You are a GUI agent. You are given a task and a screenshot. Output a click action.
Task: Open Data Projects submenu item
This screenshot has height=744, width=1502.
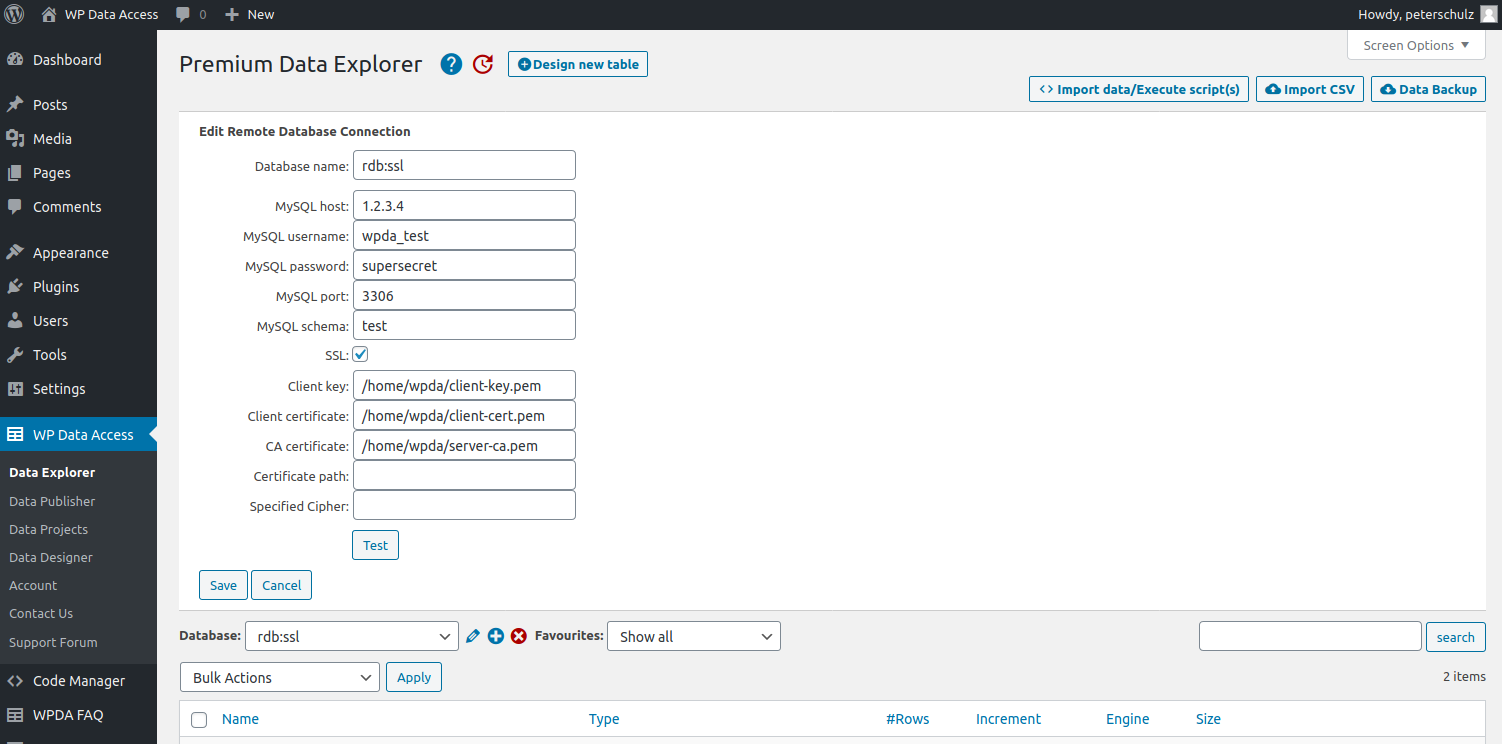click(48, 529)
